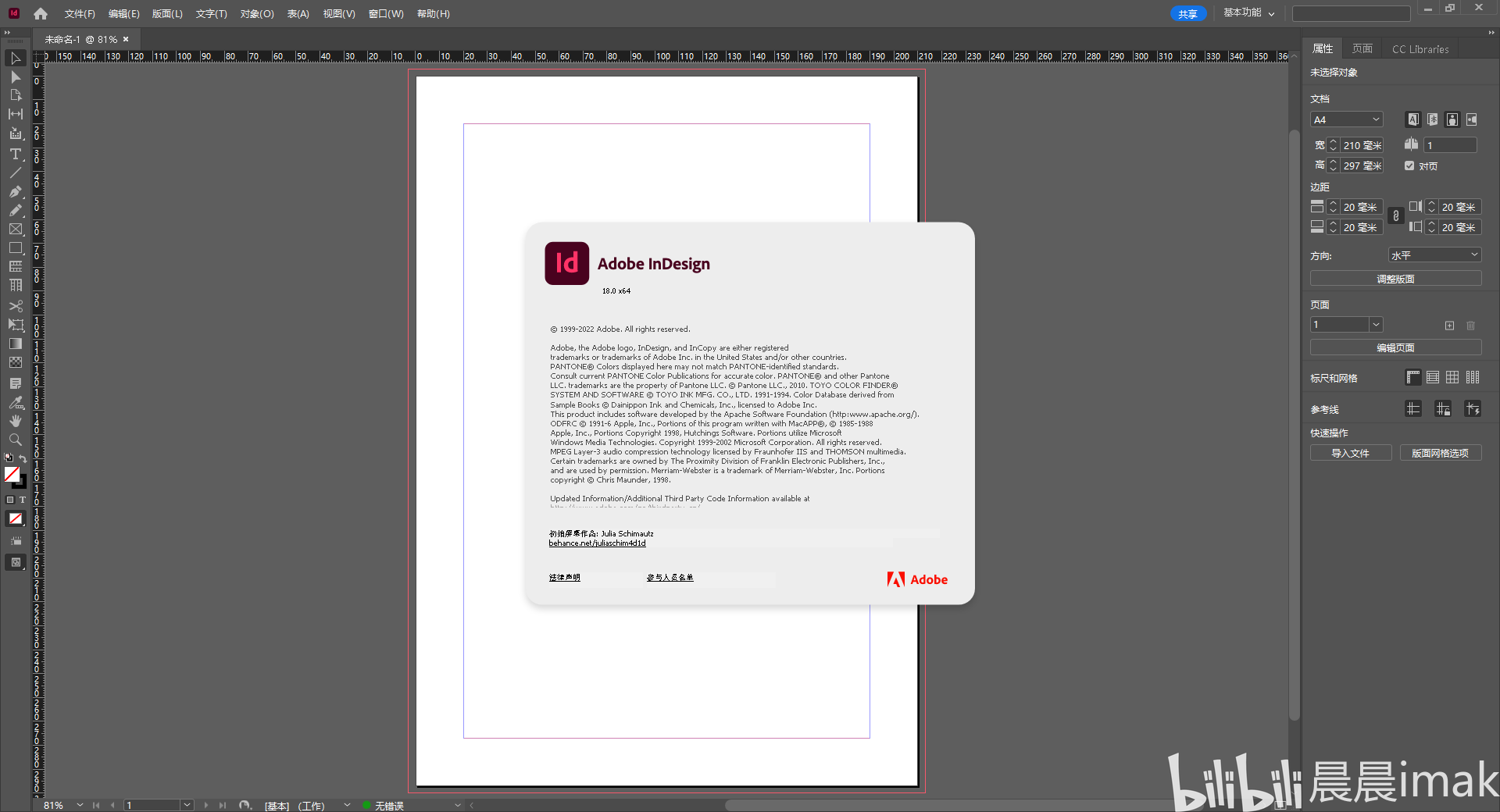
Task: Click the 版面网格选项 button
Action: click(1440, 453)
